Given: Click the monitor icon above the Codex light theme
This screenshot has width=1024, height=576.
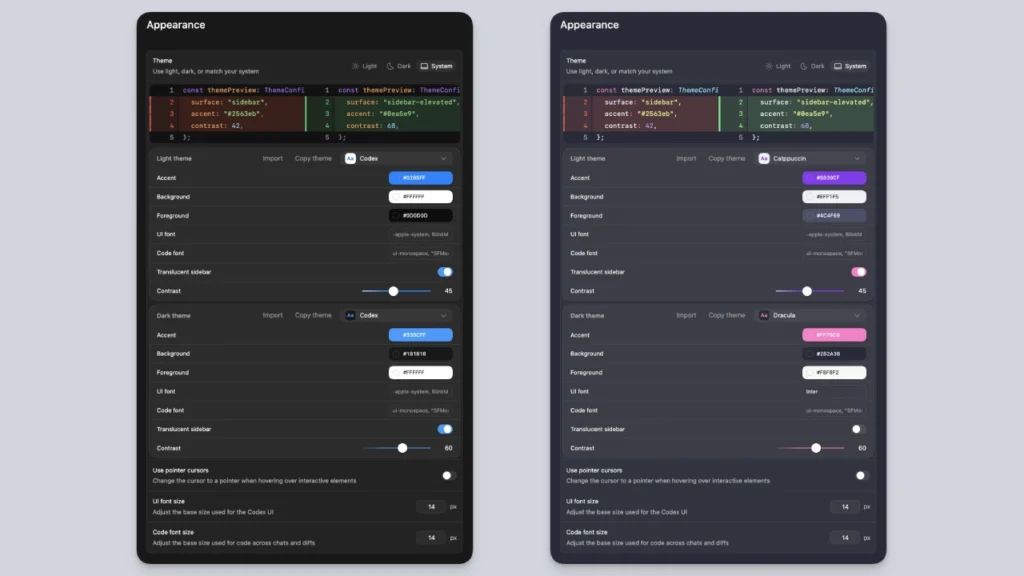Looking at the screenshot, I should point(424,66).
